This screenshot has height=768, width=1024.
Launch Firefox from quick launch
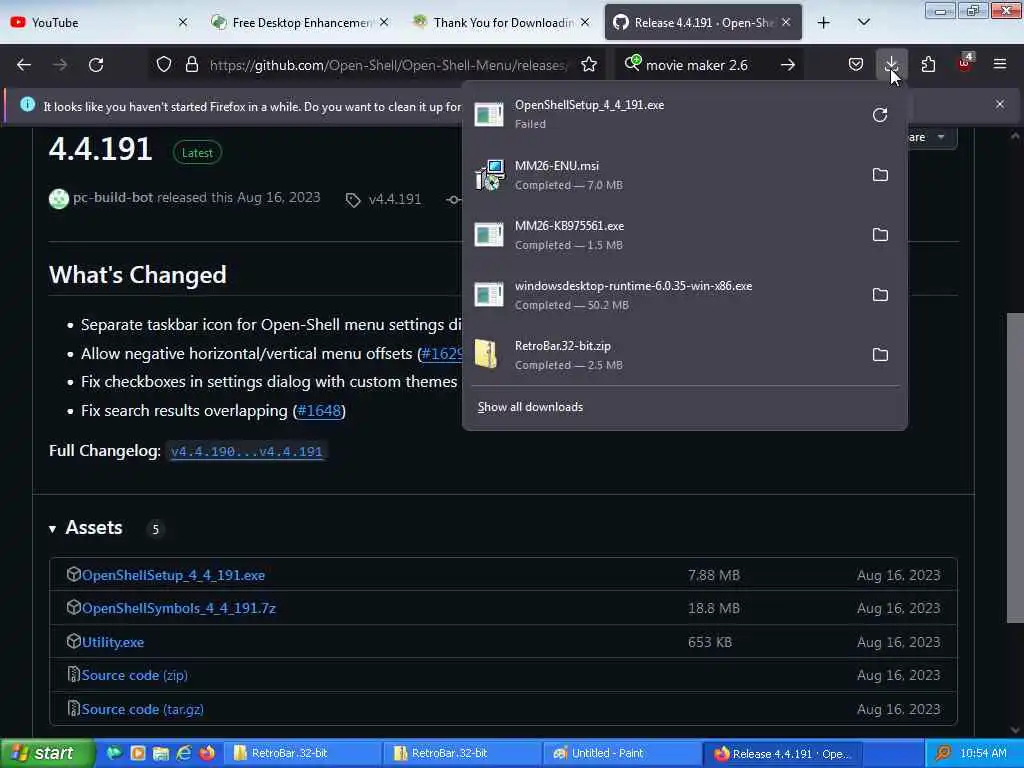pyautogui.click(x=207, y=753)
